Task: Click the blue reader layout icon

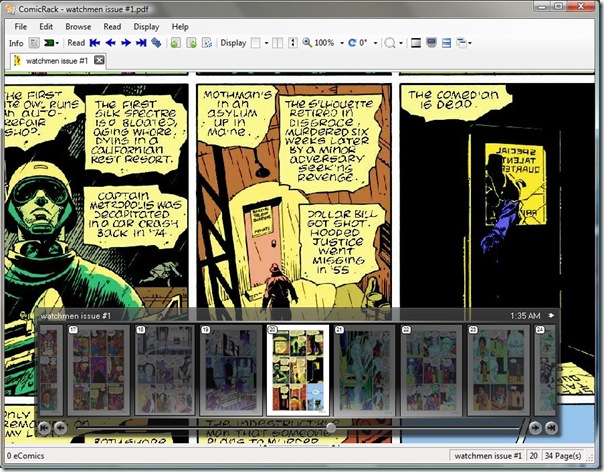Action: 446,43
